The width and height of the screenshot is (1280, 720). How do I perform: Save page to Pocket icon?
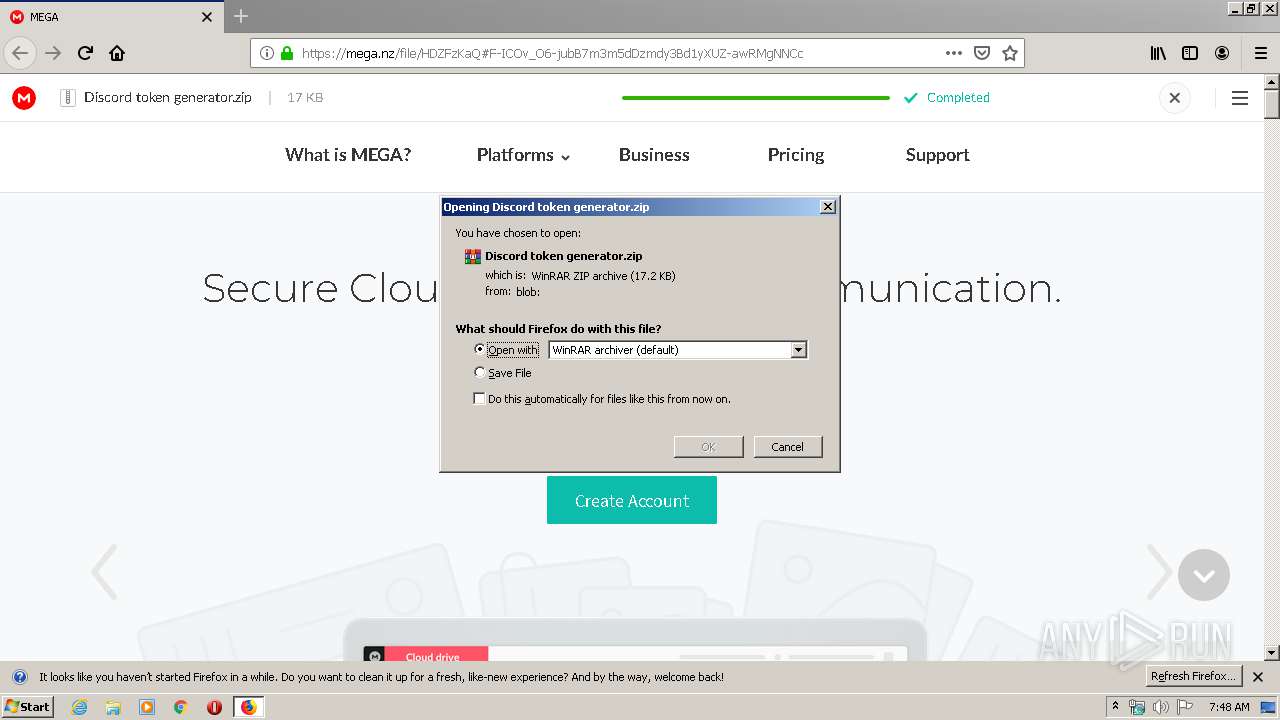tap(982, 53)
